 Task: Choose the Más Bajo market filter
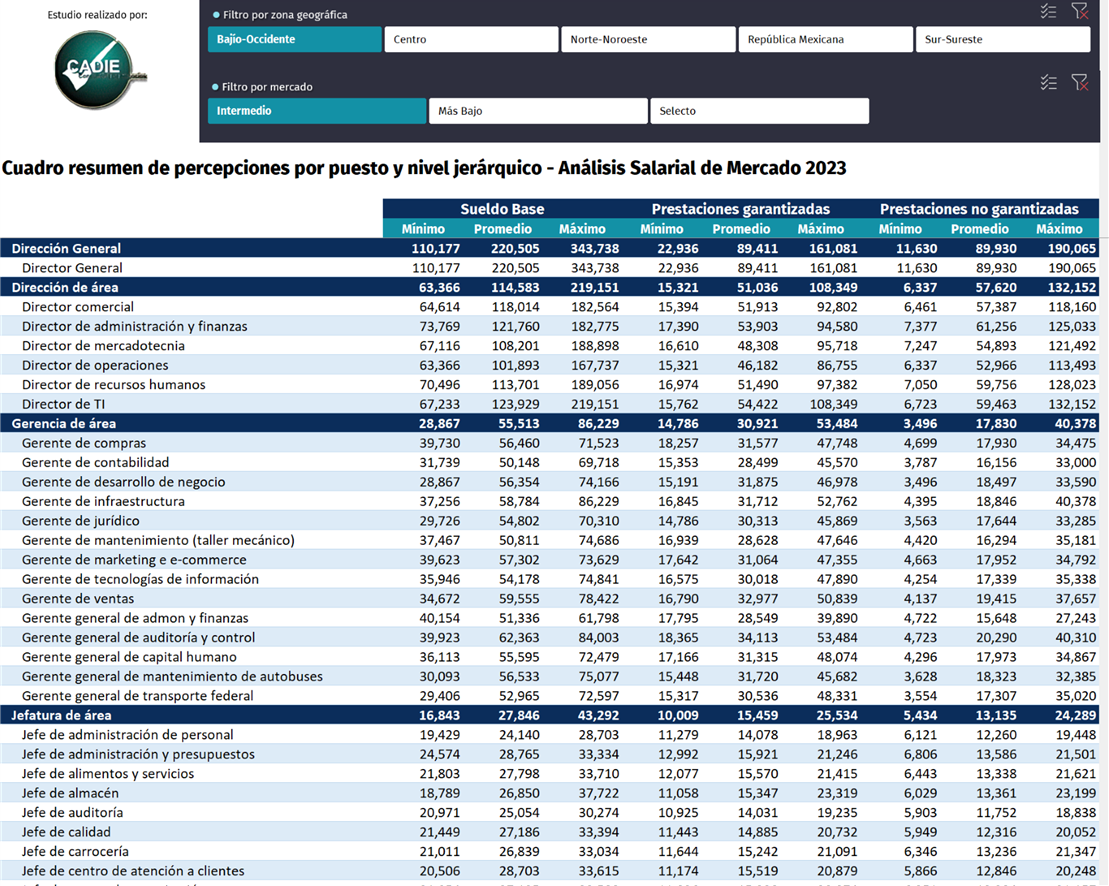(x=538, y=111)
